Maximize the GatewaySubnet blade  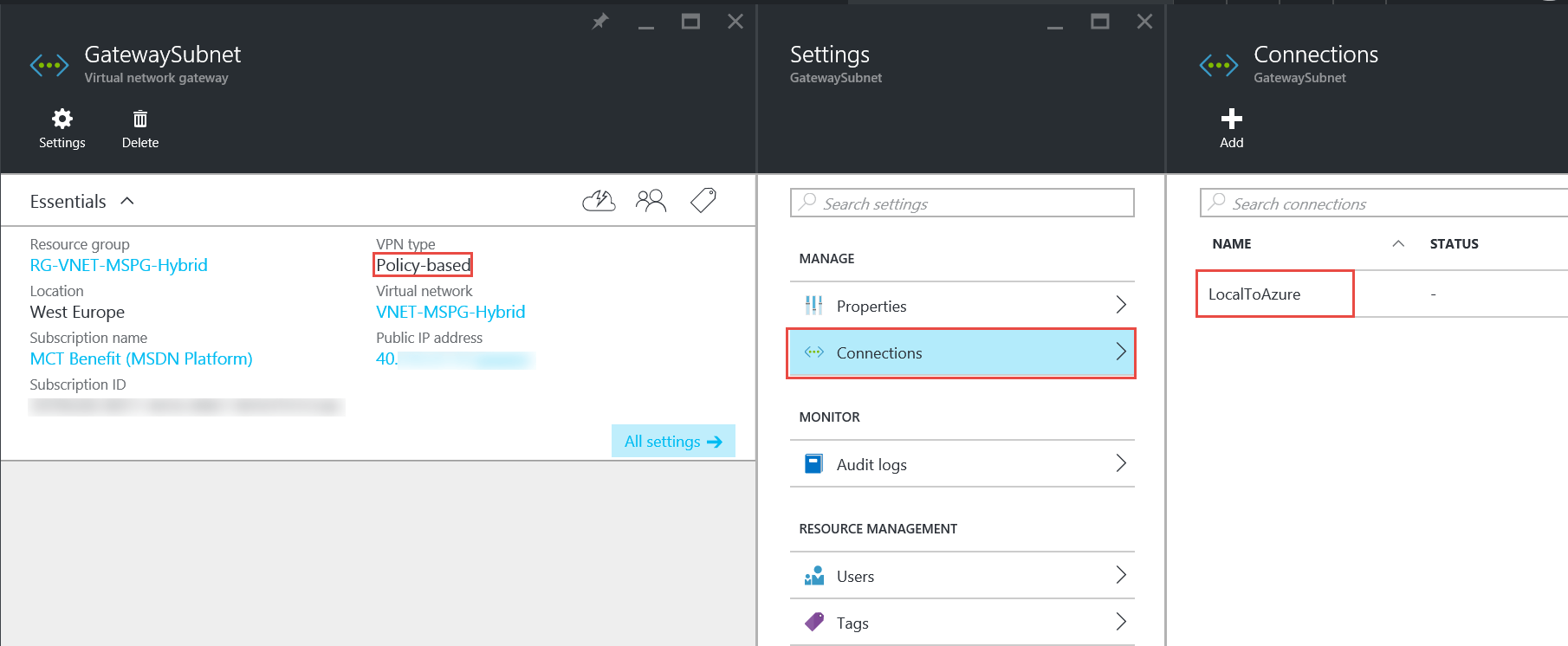click(690, 22)
